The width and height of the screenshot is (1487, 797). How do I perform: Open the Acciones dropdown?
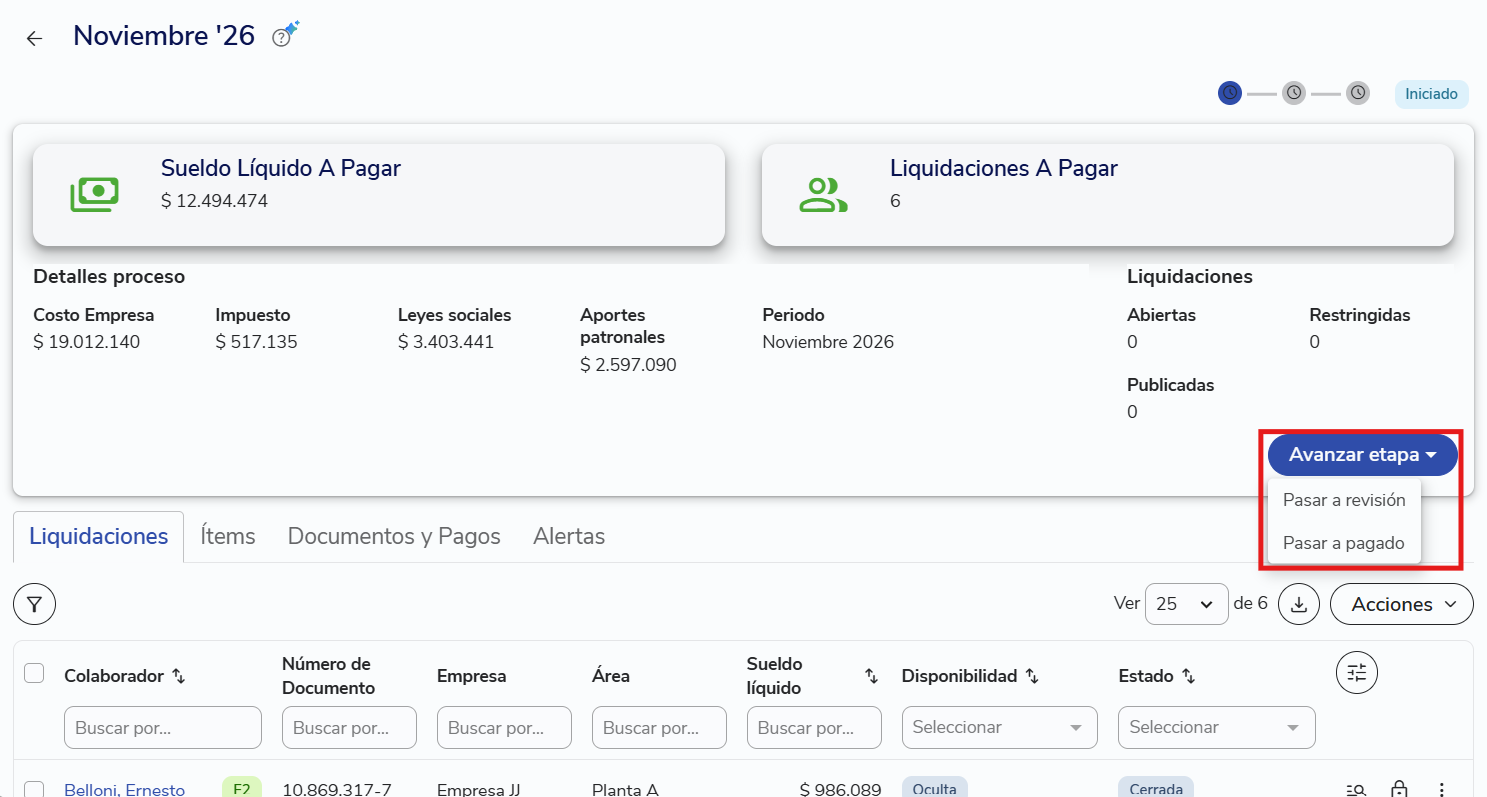1401,604
